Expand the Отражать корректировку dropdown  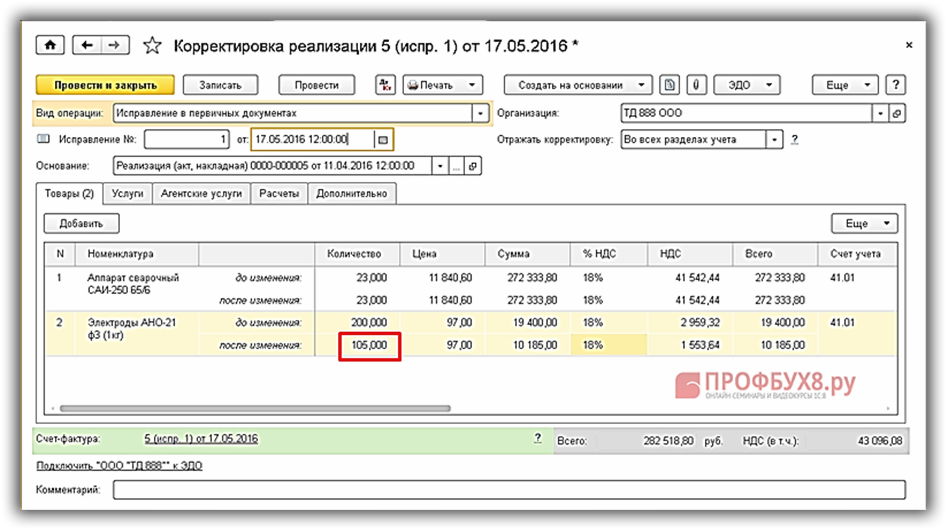(773, 139)
